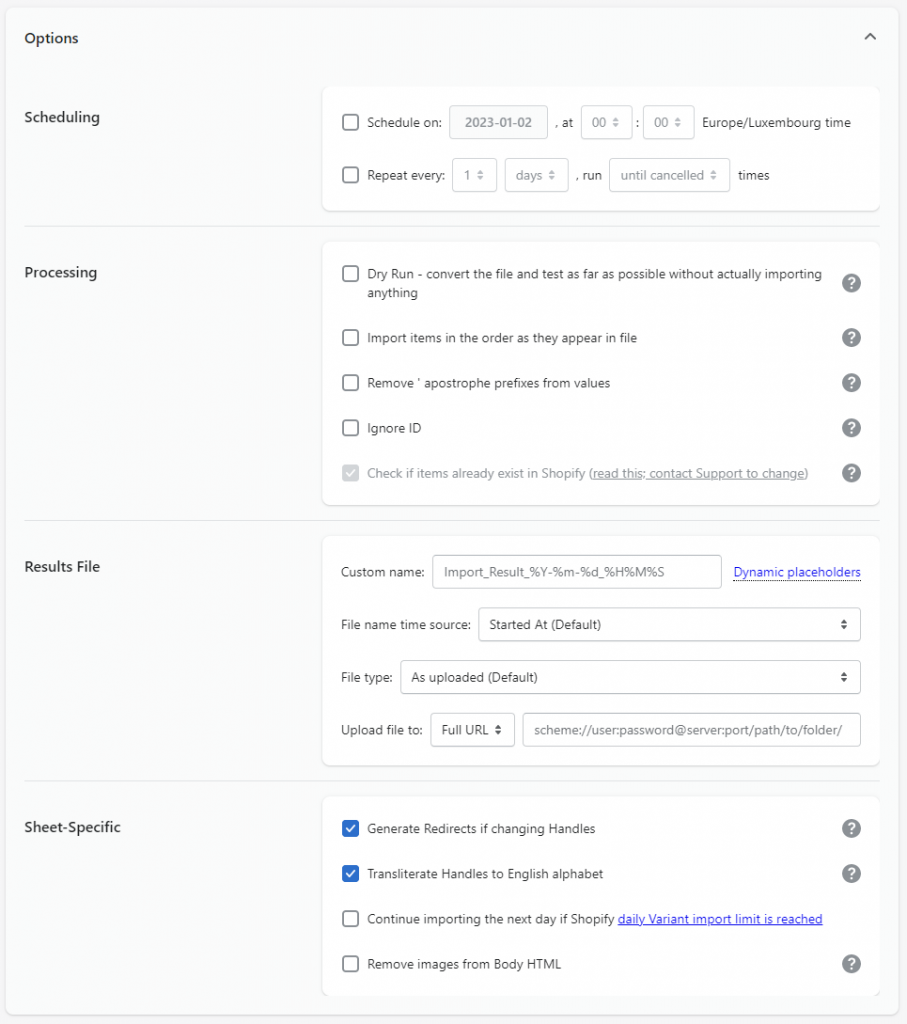907x1024 pixels.
Task: Adjust the schedule hour stepper
Action: click(x=607, y=122)
